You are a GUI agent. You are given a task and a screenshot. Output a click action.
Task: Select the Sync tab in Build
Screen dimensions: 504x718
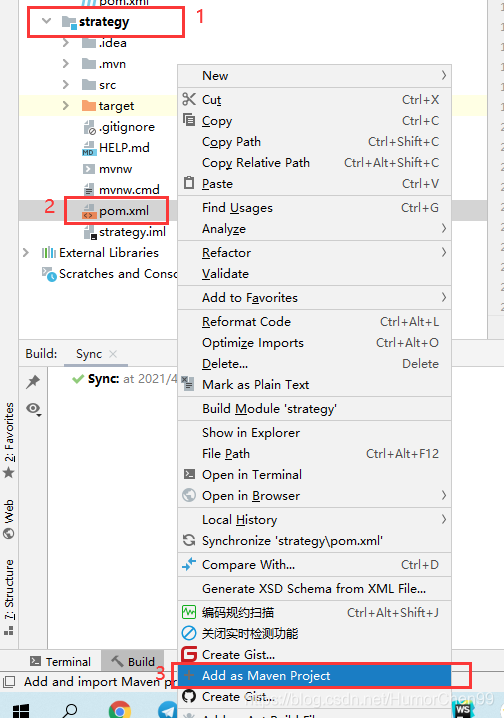(89, 354)
